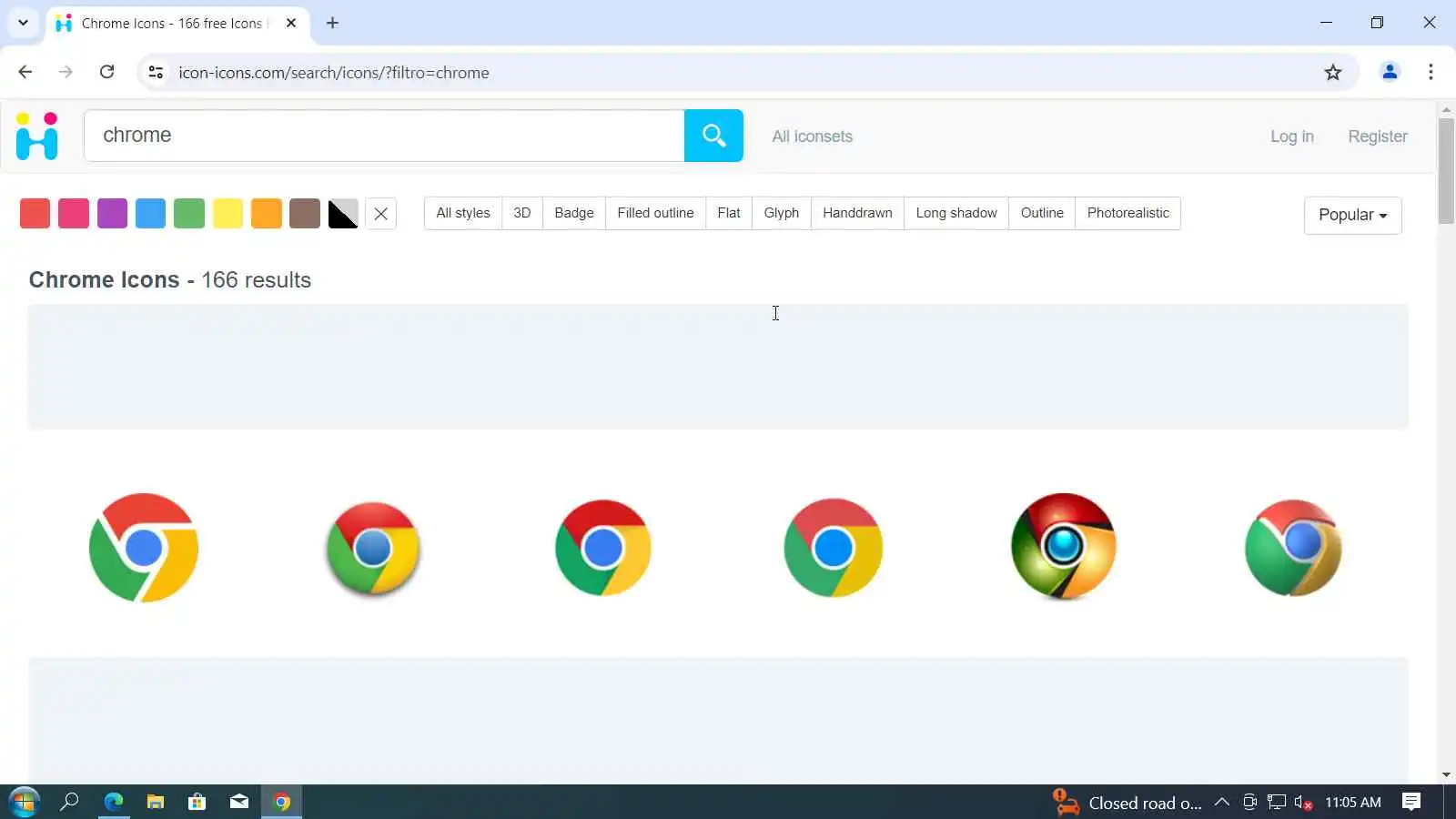Open the Closed road news widget
The width and height of the screenshot is (1456, 819).
[x=1127, y=803]
